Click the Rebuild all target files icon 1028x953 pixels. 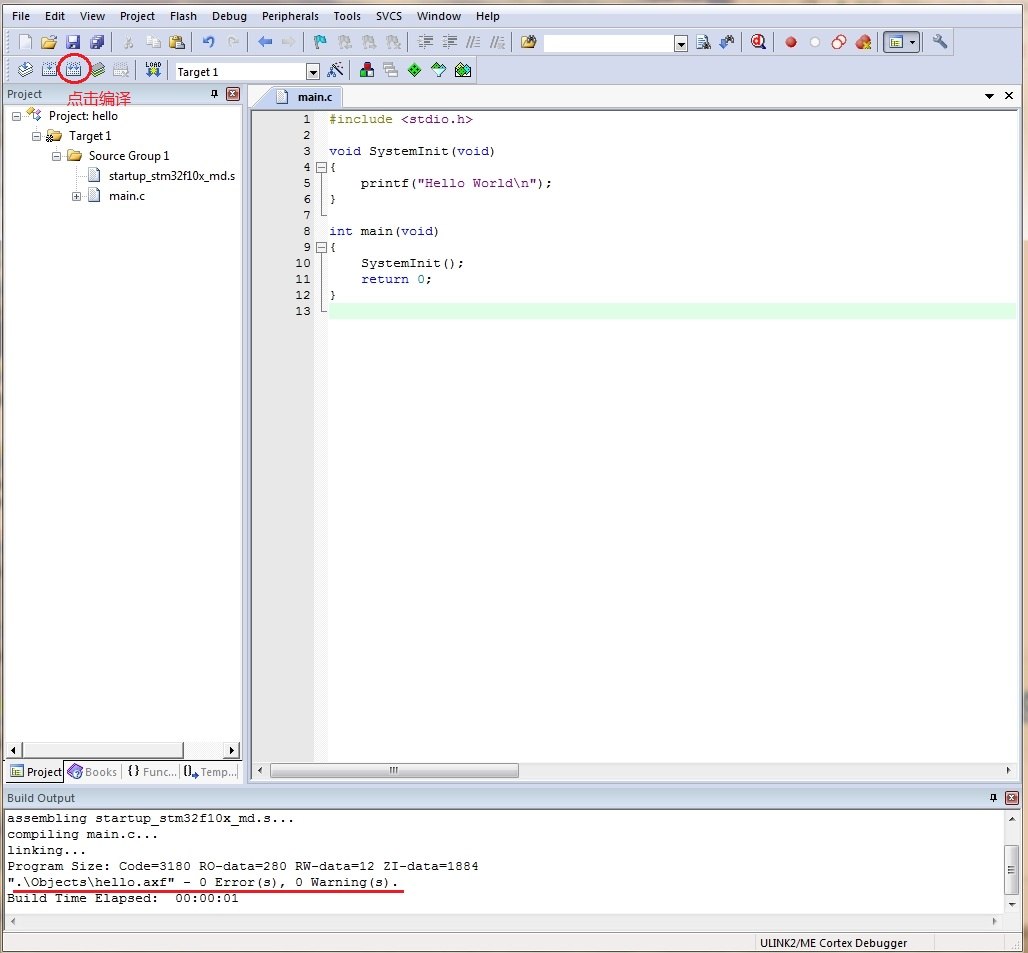(x=74, y=70)
